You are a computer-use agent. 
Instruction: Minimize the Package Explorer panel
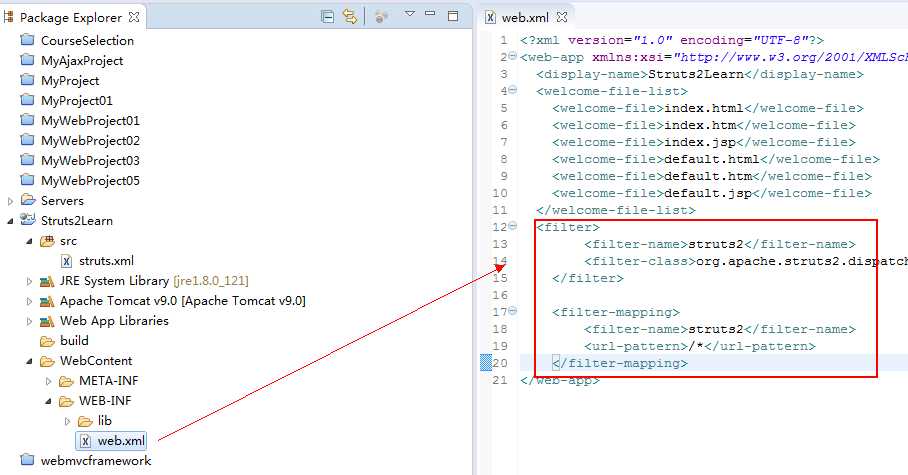pos(430,13)
